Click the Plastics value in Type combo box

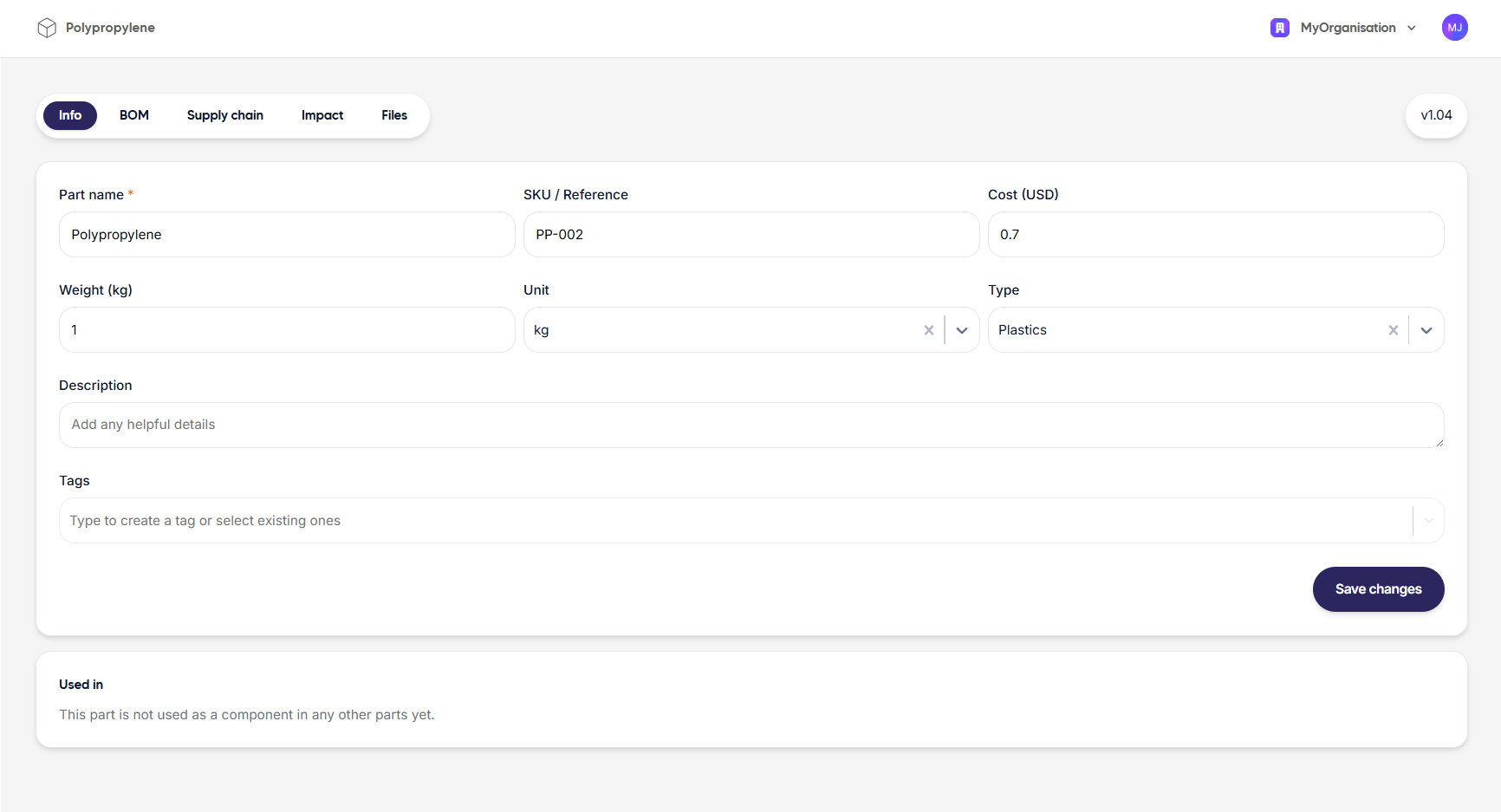(1023, 330)
